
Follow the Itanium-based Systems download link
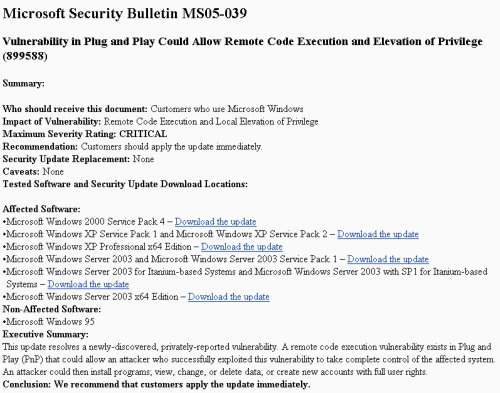[88, 284]
